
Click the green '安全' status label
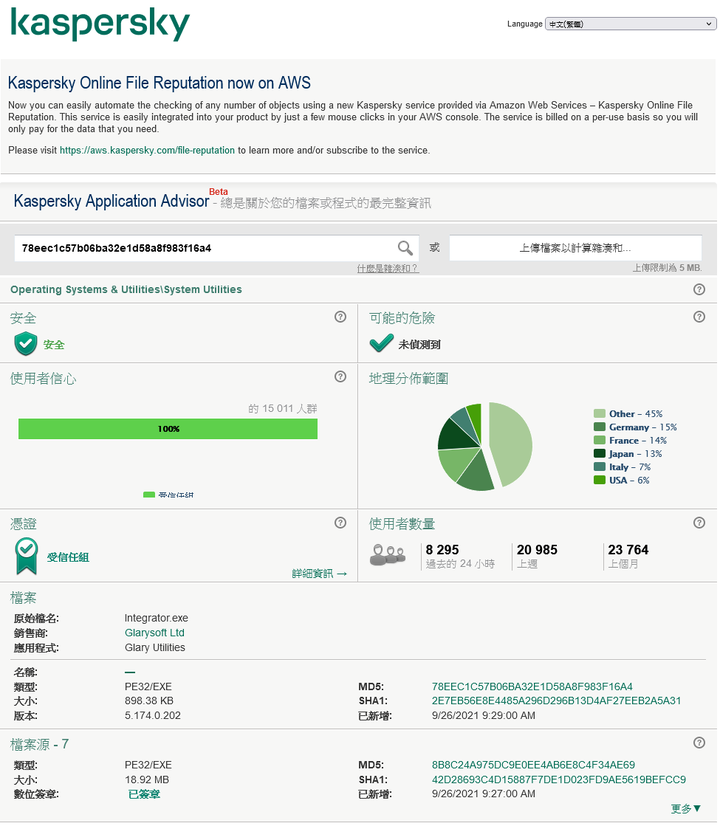pos(54,345)
